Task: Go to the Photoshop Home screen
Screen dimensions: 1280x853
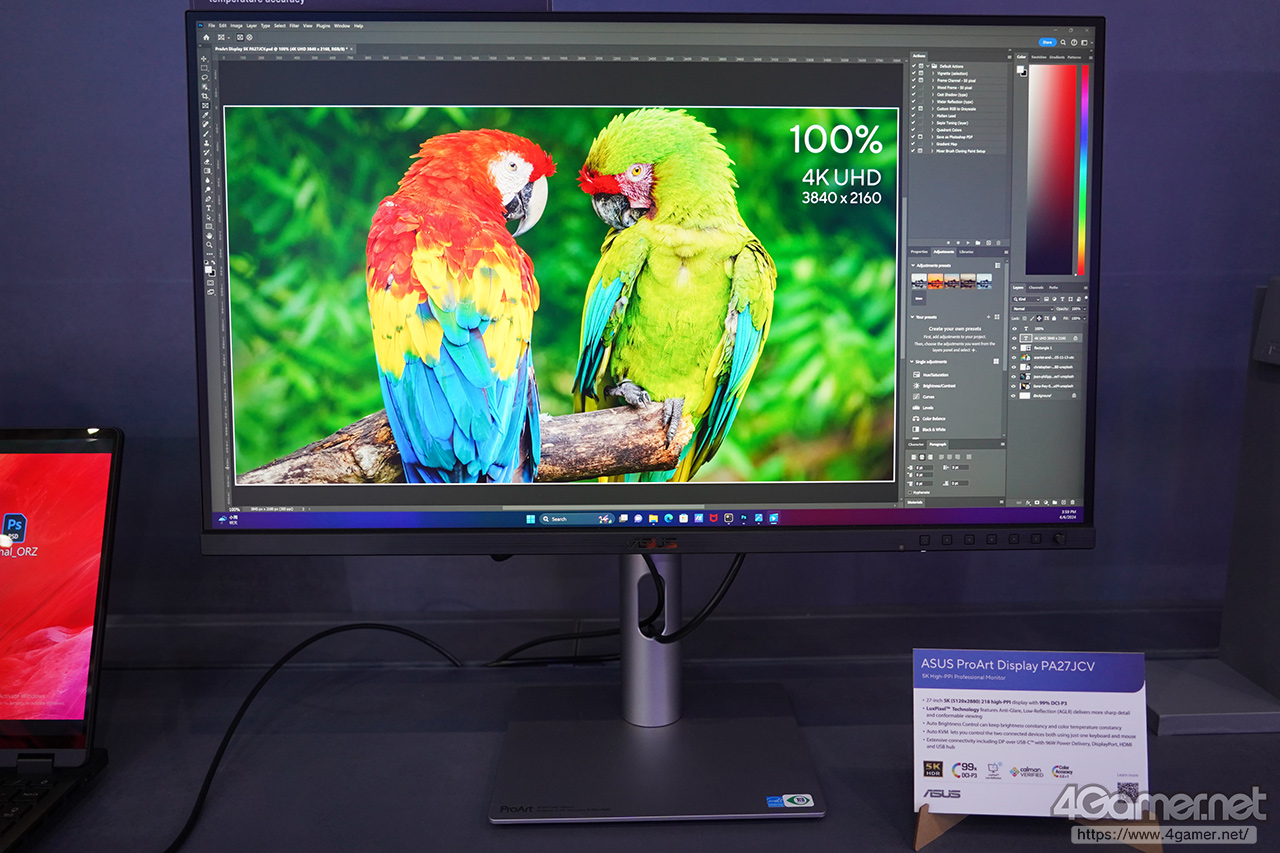Action: 205,37
